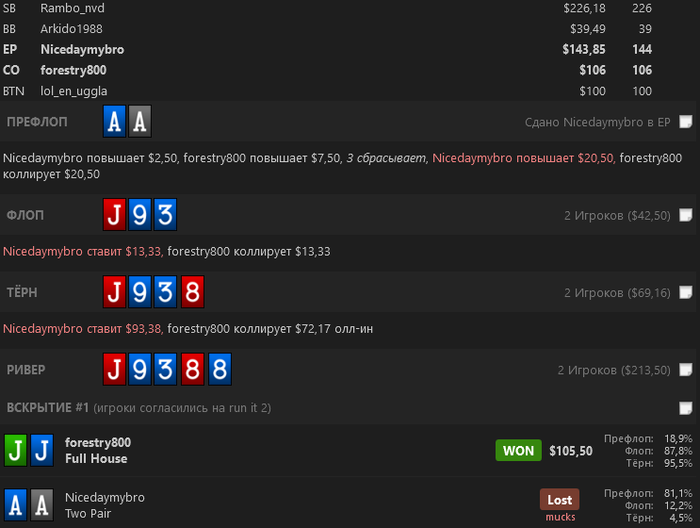Click the gray Ace card in the Префлоп row

(x=140, y=122)
